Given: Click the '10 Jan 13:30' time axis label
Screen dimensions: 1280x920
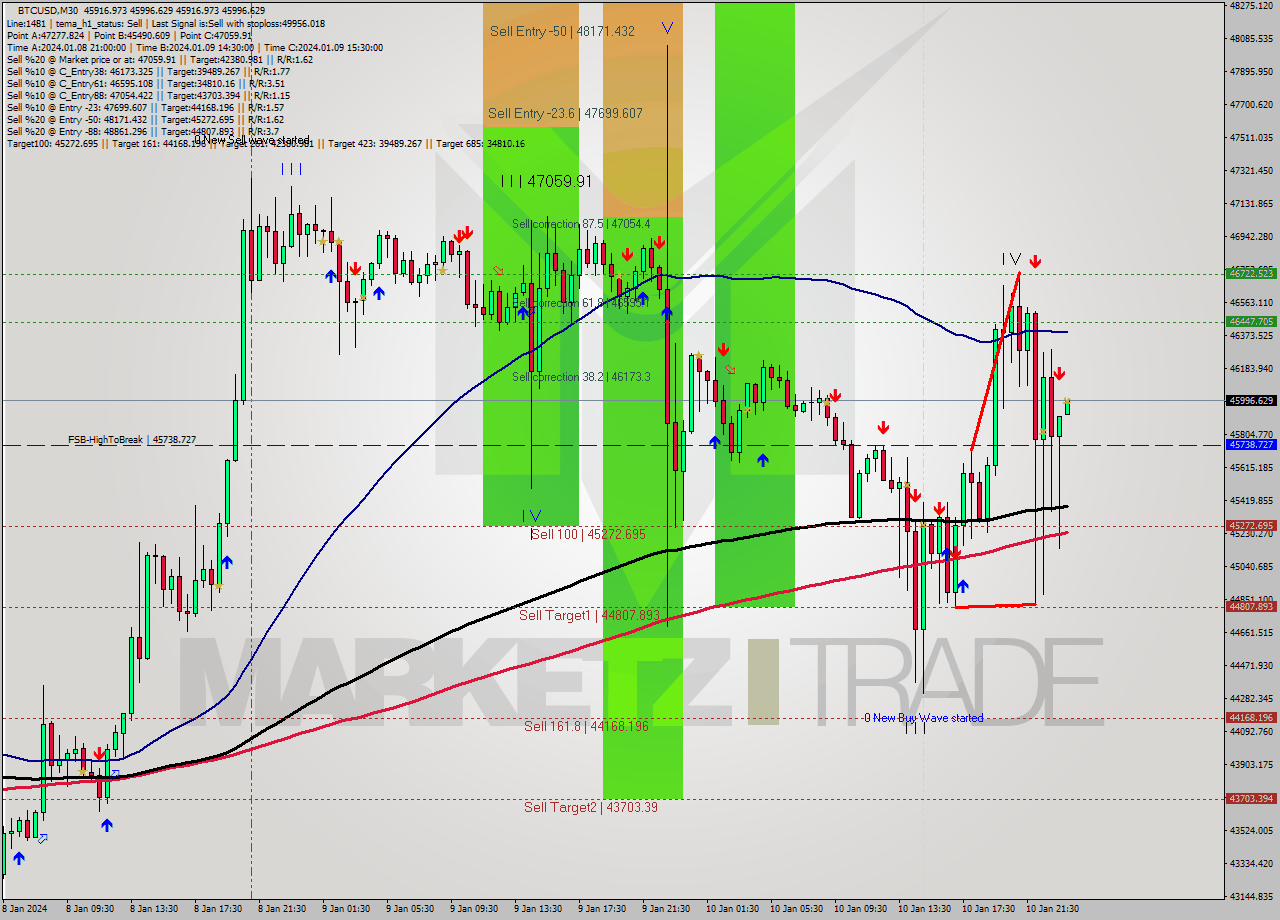Looking at the screenshot, I should pyautogui.click(x=924, y=909).
